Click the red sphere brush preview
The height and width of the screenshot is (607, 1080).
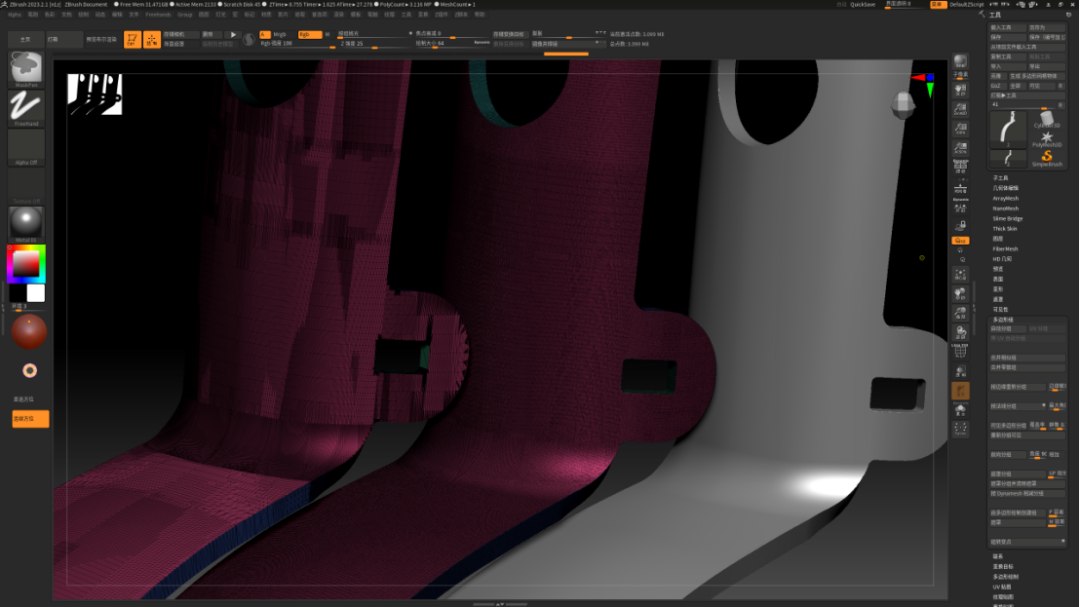point(29,332)
